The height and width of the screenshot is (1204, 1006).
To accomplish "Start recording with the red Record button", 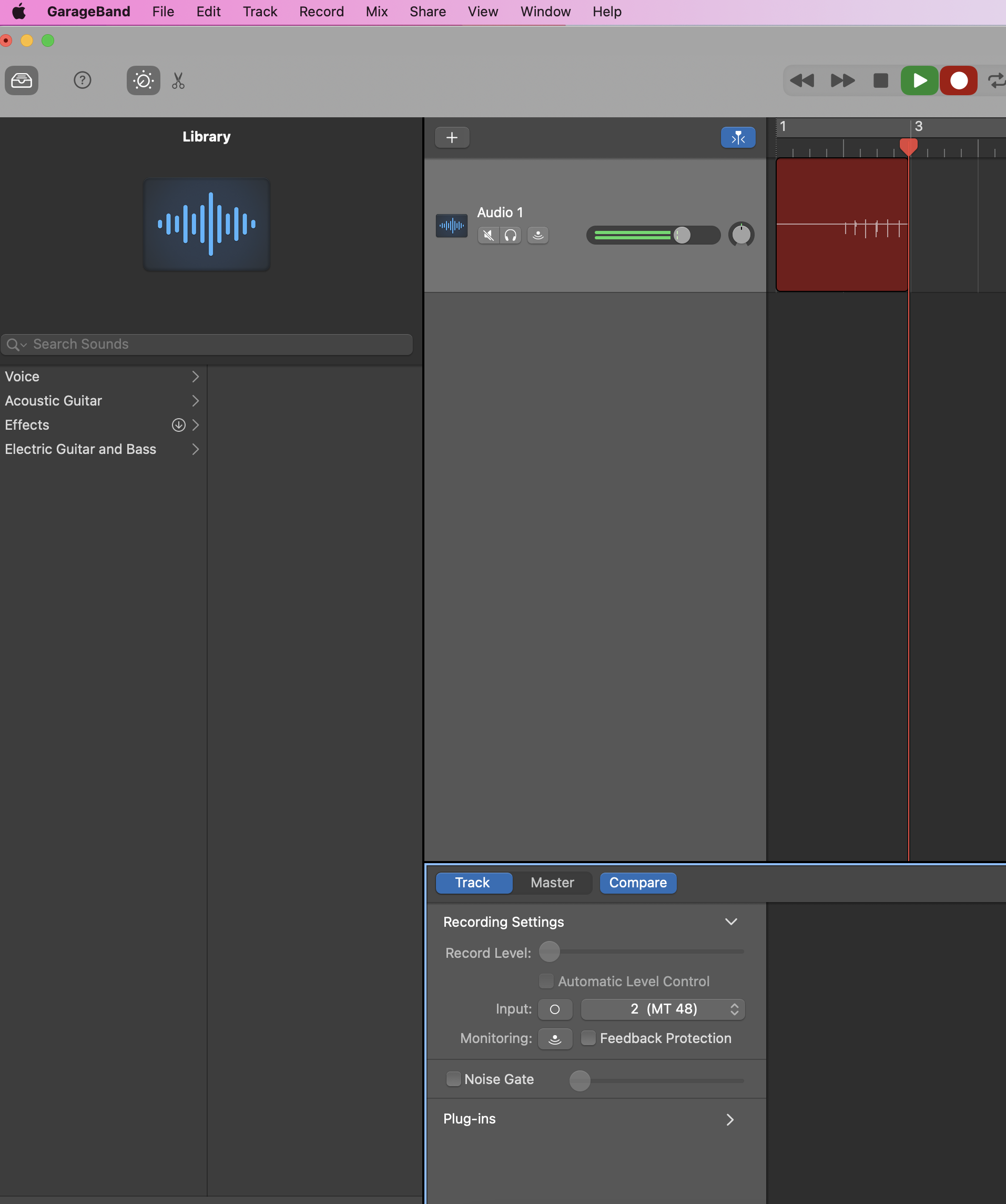I will click(x=959, y=80).
